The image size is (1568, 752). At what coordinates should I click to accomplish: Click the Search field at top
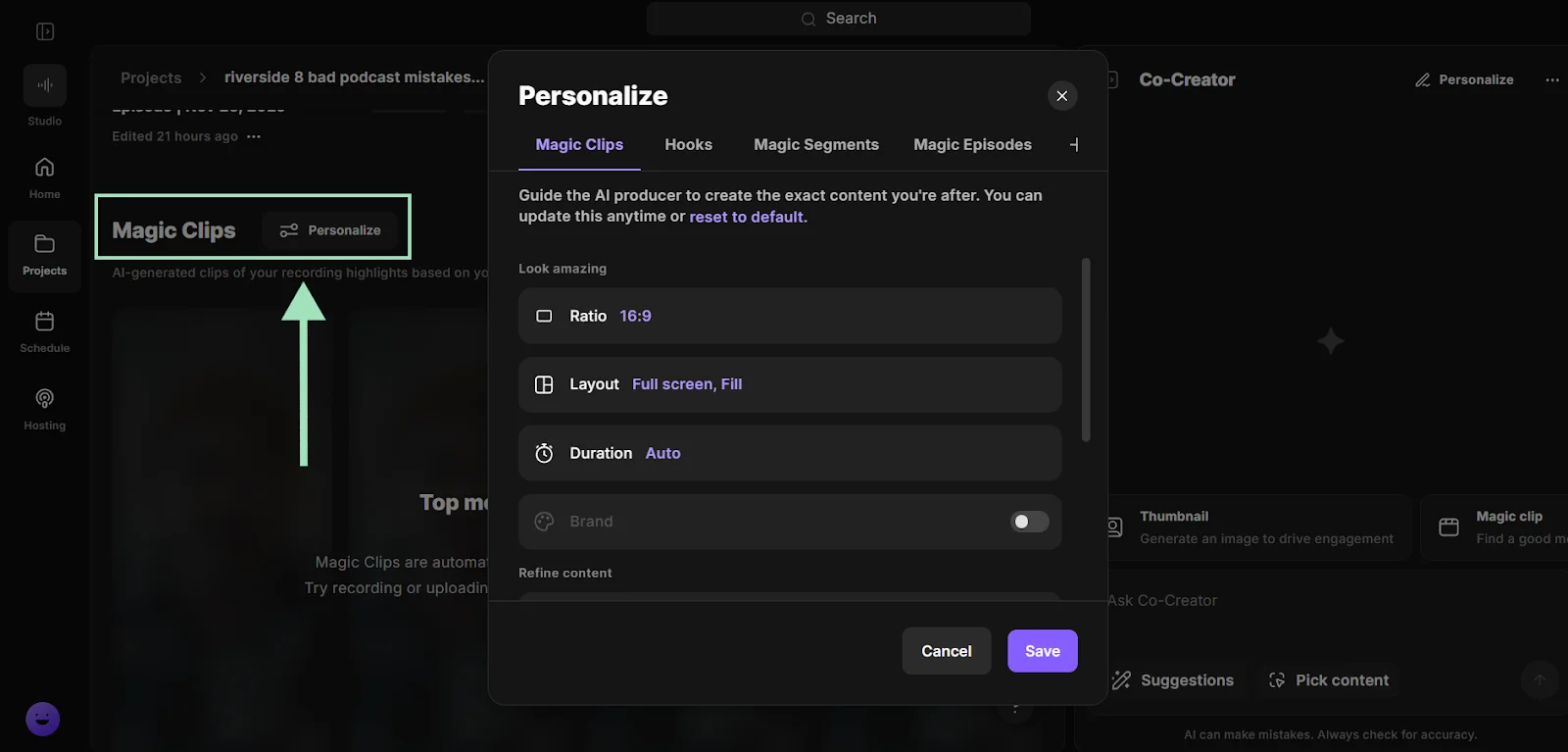(x=839, y=19)
